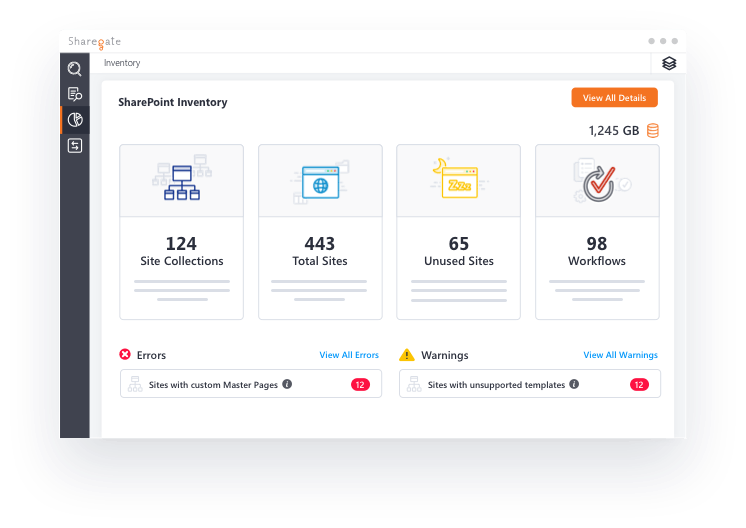This screenshot has height=528, width=746.
Task: Open the 443 Total Sites card
Action: [320, 232]
